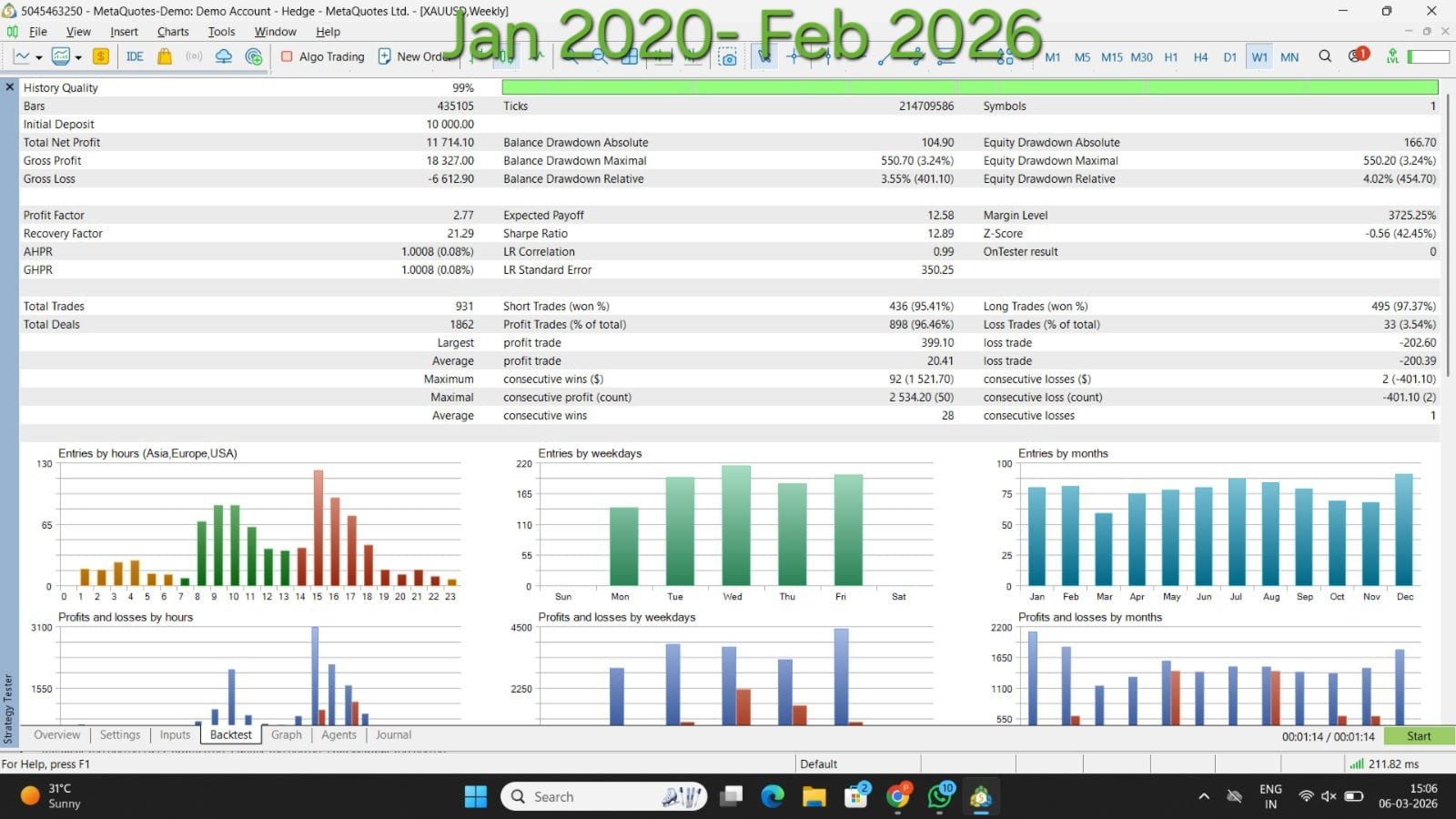This screenshot has height=819, width=1456.
Task: Switch chart to MN monthly timeframe
Action: coord(1289,56)
